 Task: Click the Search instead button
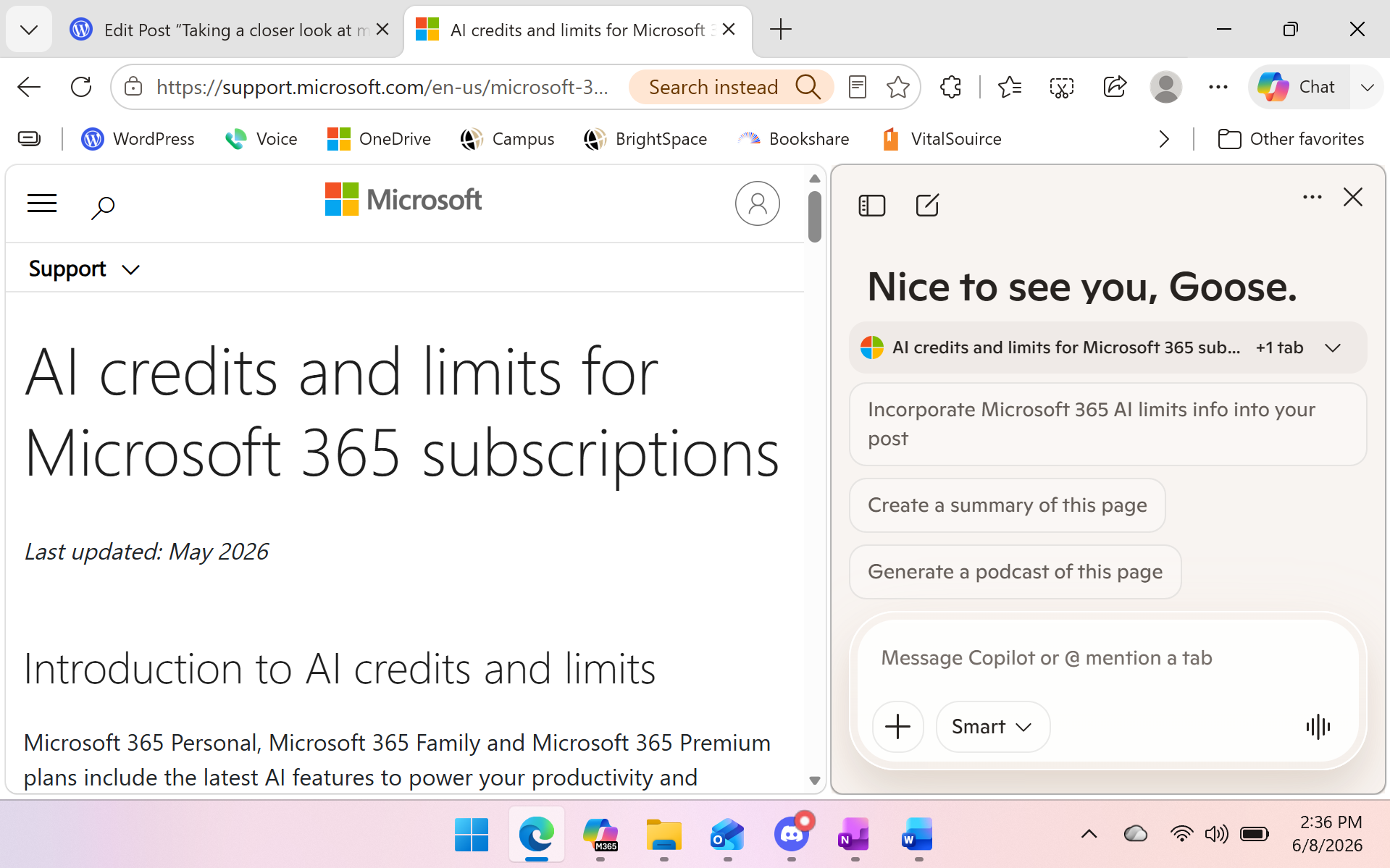[732, 88]
